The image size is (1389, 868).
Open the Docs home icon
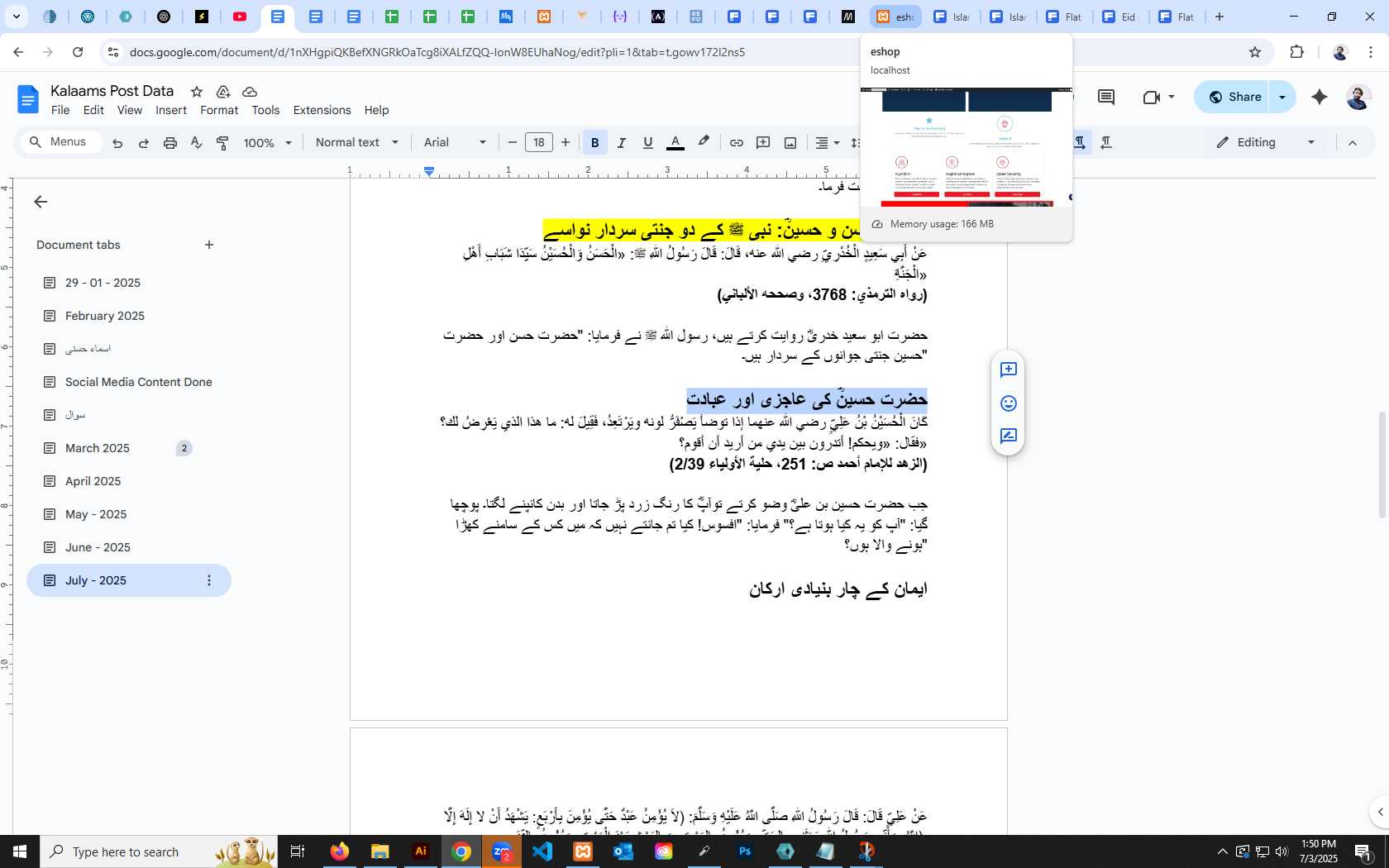27,100
